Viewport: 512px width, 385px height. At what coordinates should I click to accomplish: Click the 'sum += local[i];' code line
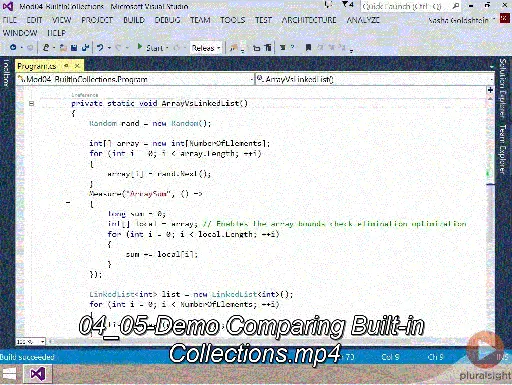click(162, 254)
